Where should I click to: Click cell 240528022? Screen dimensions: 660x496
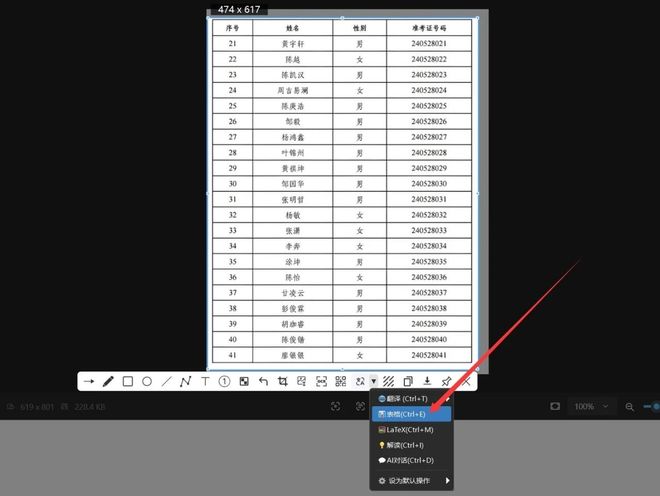click(429, 59)
